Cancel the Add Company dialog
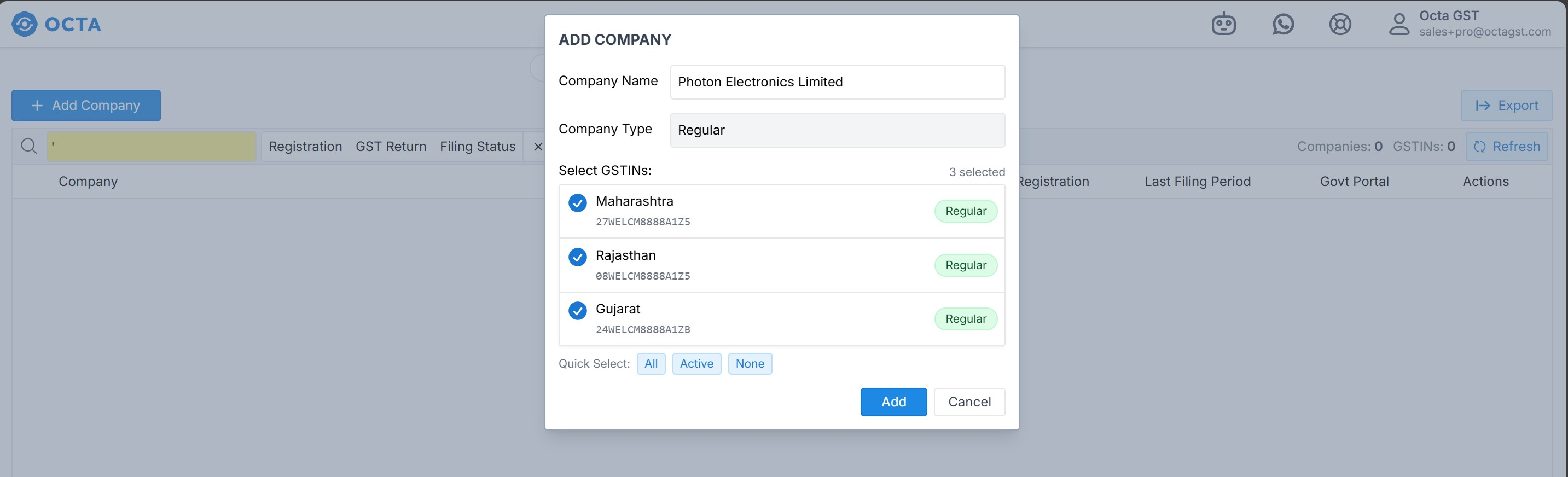Screen dimensions: 1568x477 tap(969, 402)
